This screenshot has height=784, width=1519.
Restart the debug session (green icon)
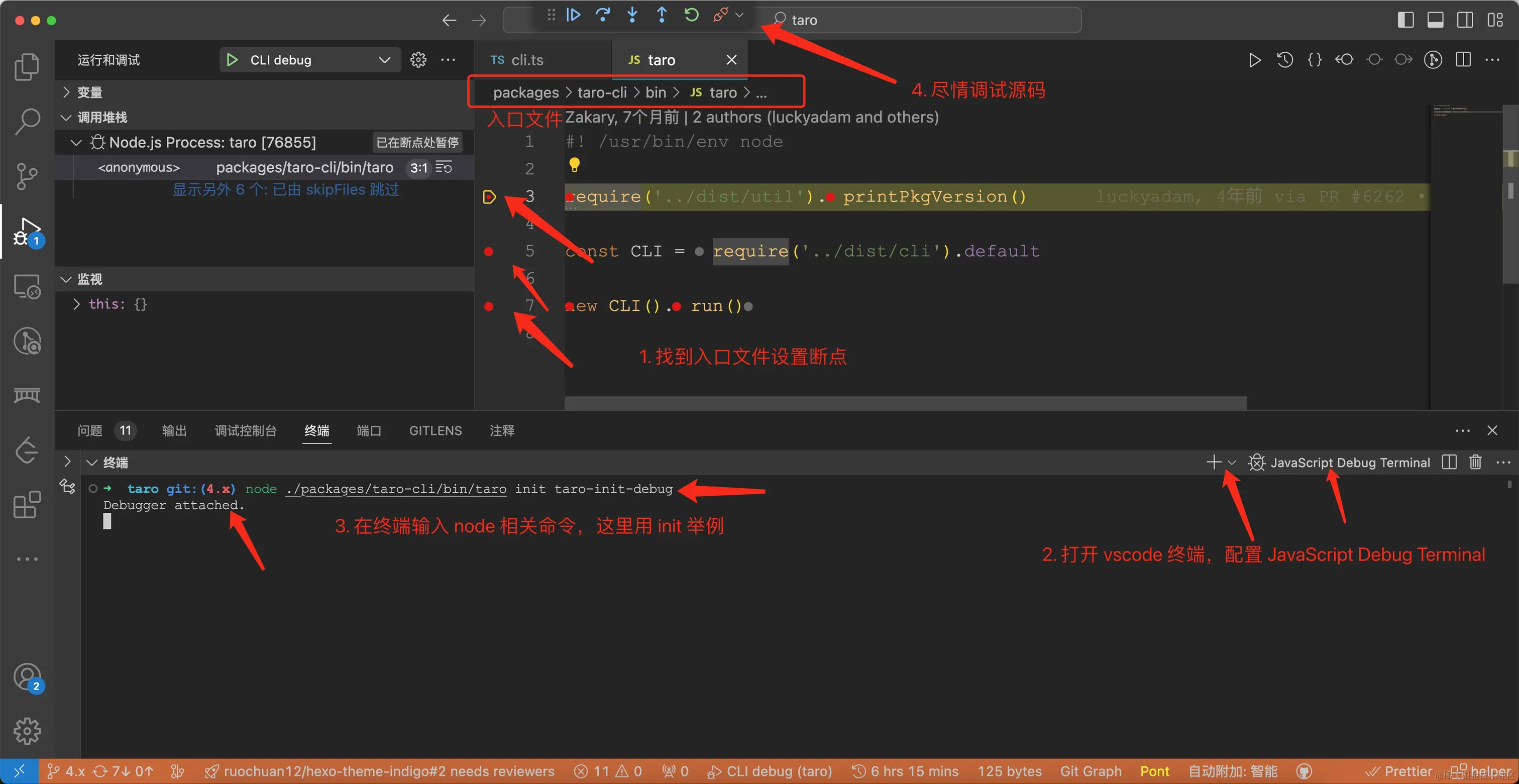(x=691, y=15)
